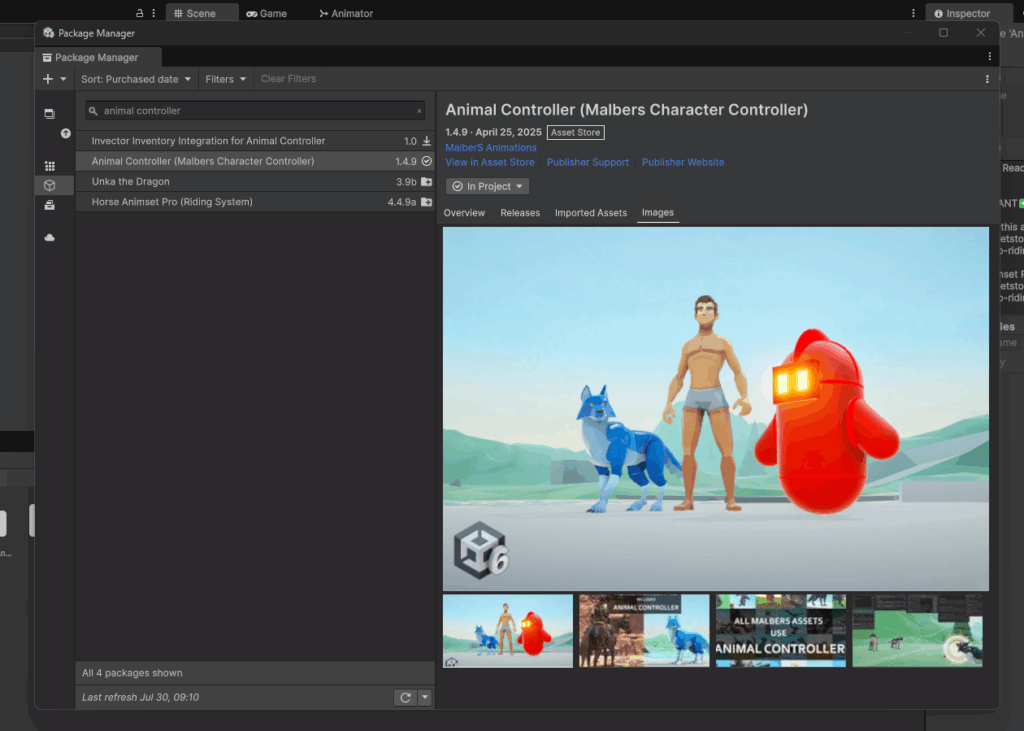Open the In Project sidebar section icon

pos(50,114)
